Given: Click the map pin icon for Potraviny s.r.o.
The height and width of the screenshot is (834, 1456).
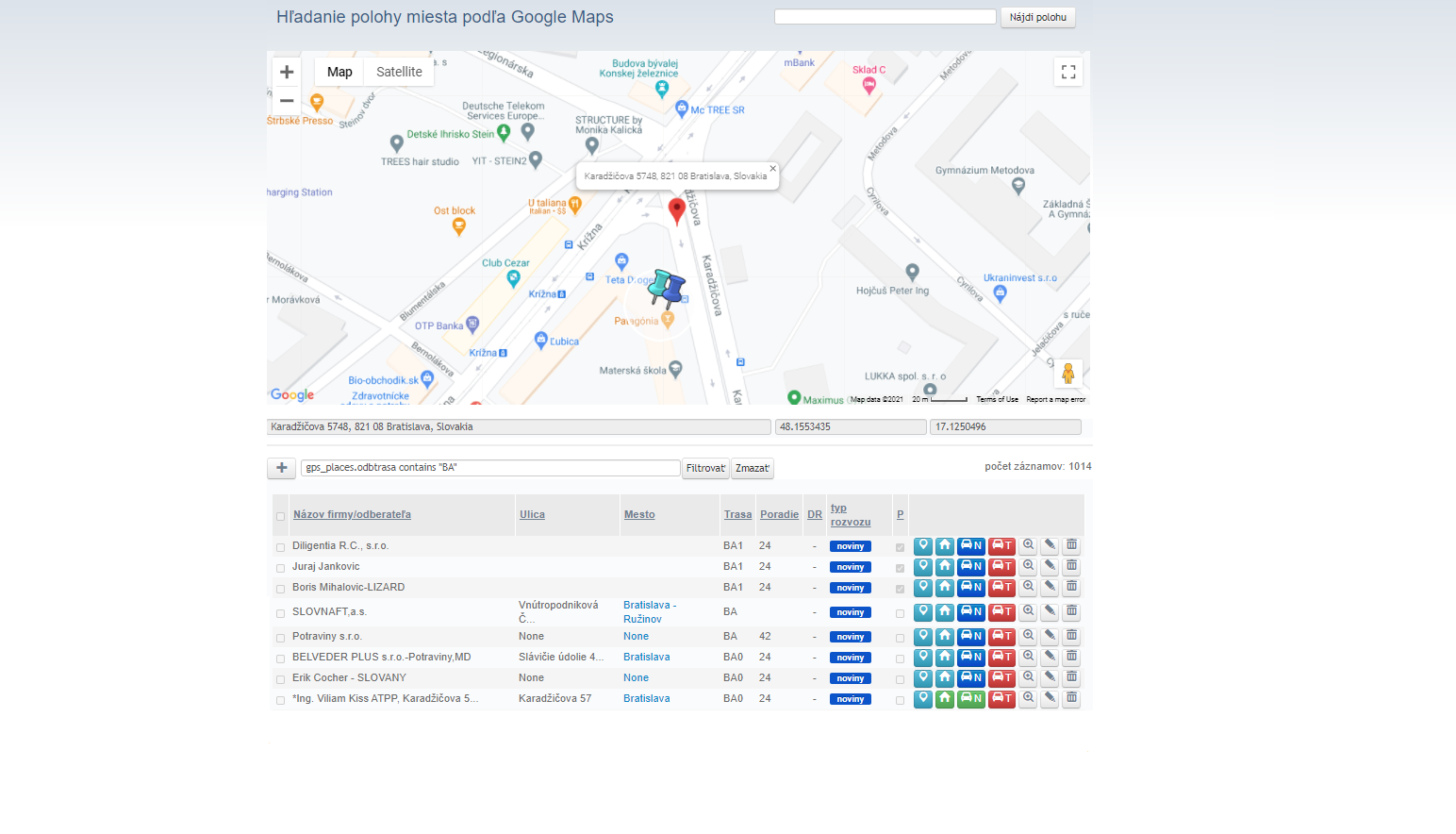Looking at the screenshot, I should pos(923,637).
